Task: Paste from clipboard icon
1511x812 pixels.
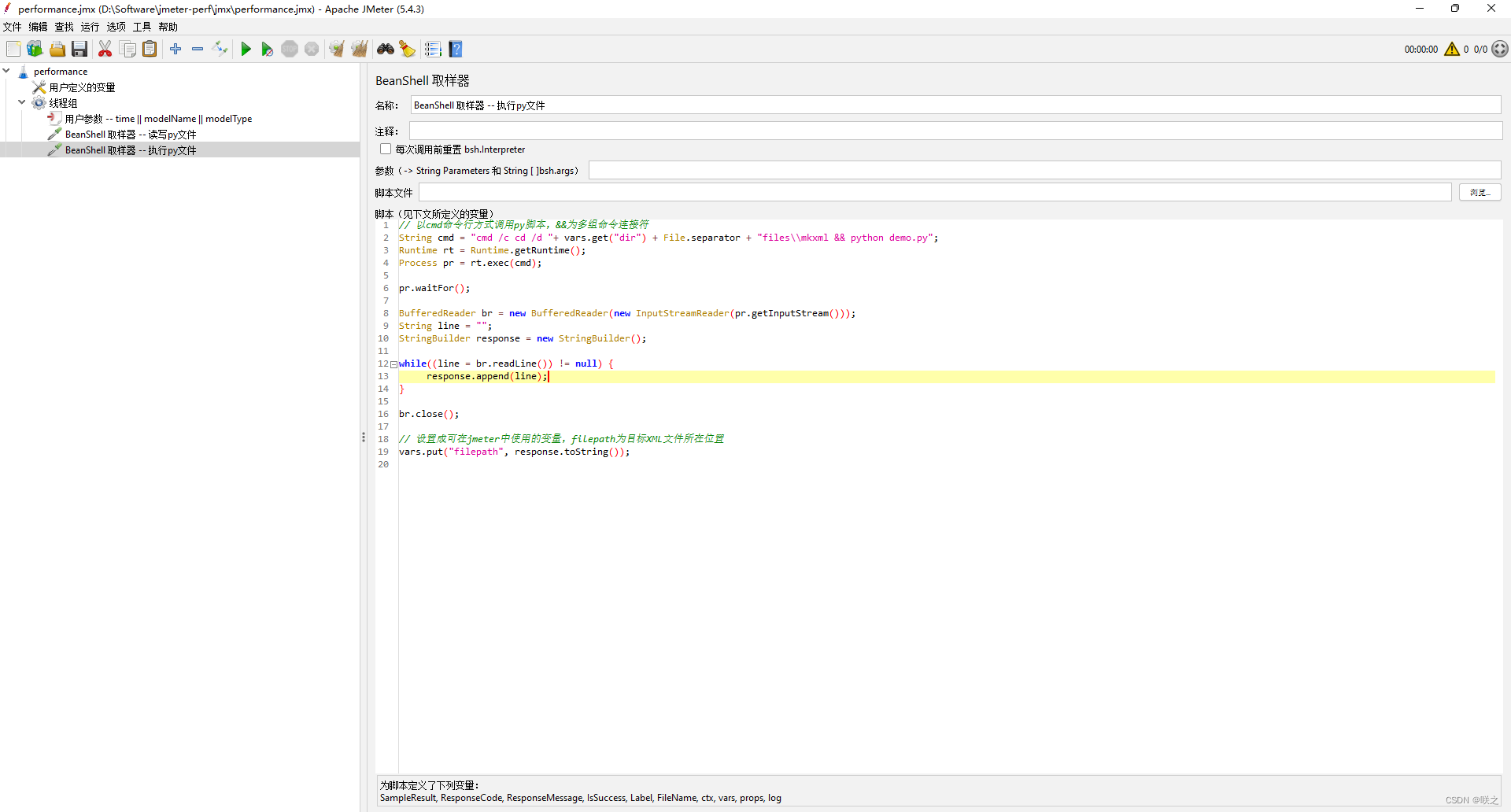Action: [150, 49]
